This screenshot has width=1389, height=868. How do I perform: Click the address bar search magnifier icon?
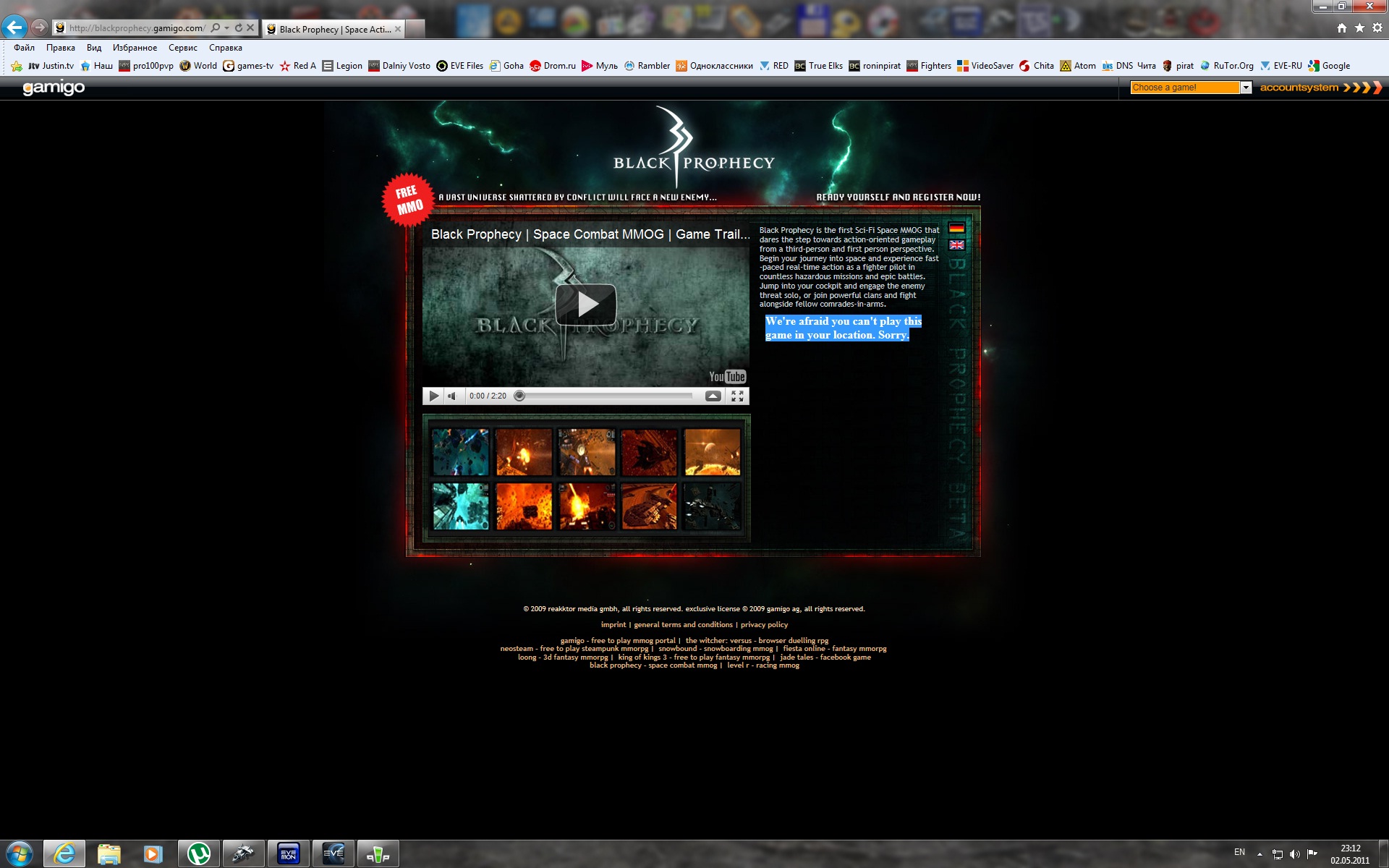point(215,27)
